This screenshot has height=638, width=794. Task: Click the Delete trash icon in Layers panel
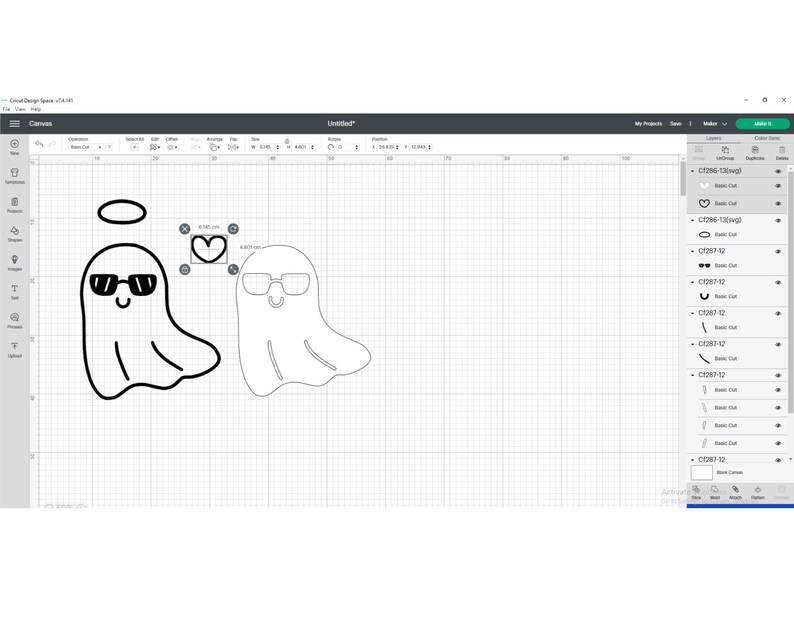(x=782, y=152)
